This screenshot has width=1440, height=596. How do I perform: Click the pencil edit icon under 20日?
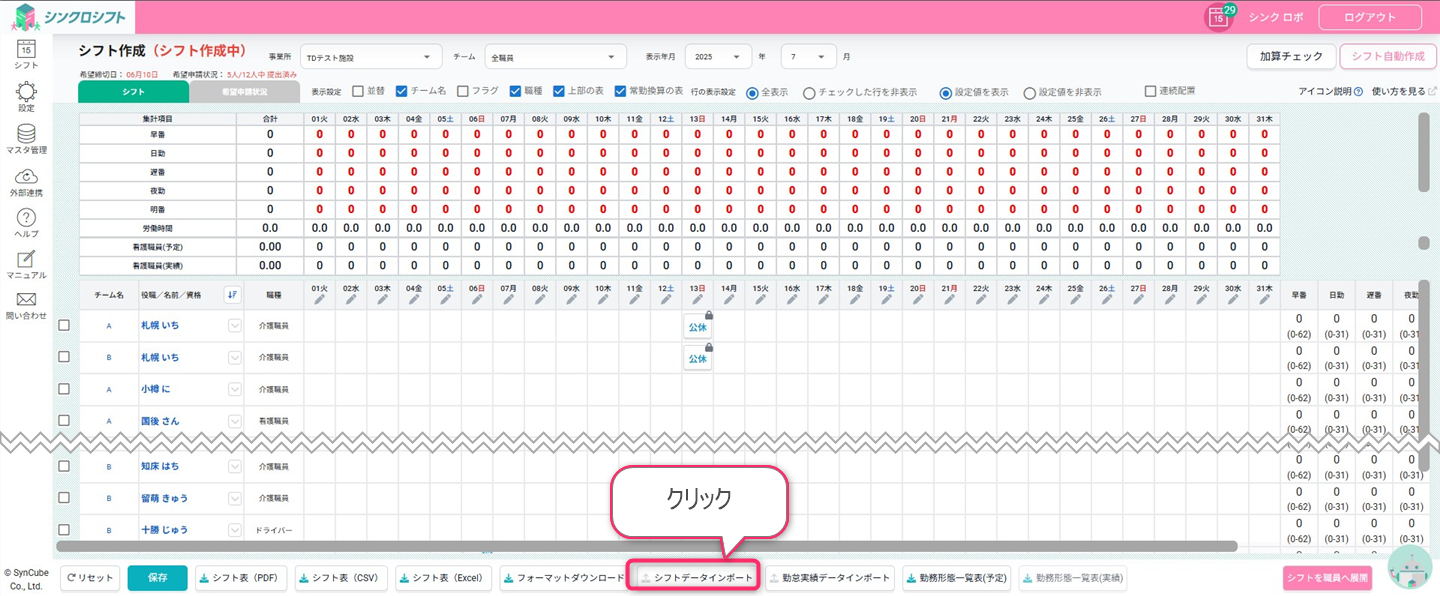[x=917, y=299]
